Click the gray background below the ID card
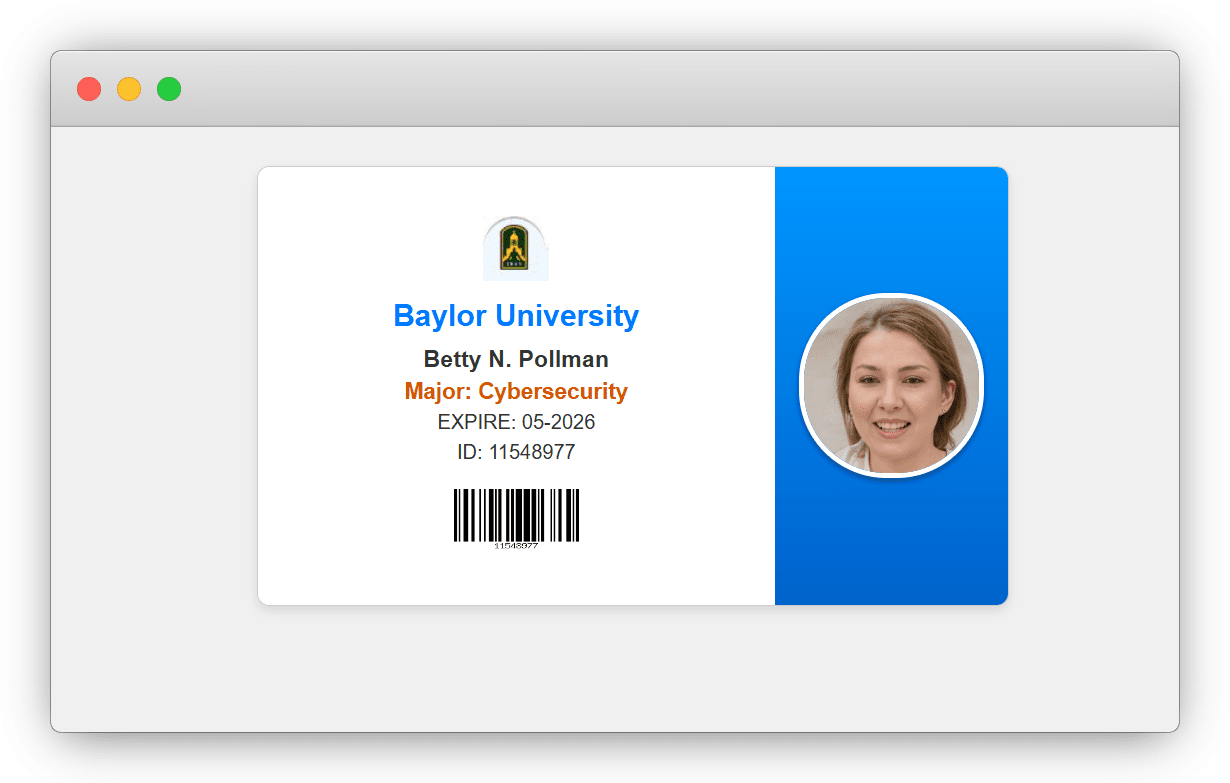 pyautogui.click(x=615, y=668)
